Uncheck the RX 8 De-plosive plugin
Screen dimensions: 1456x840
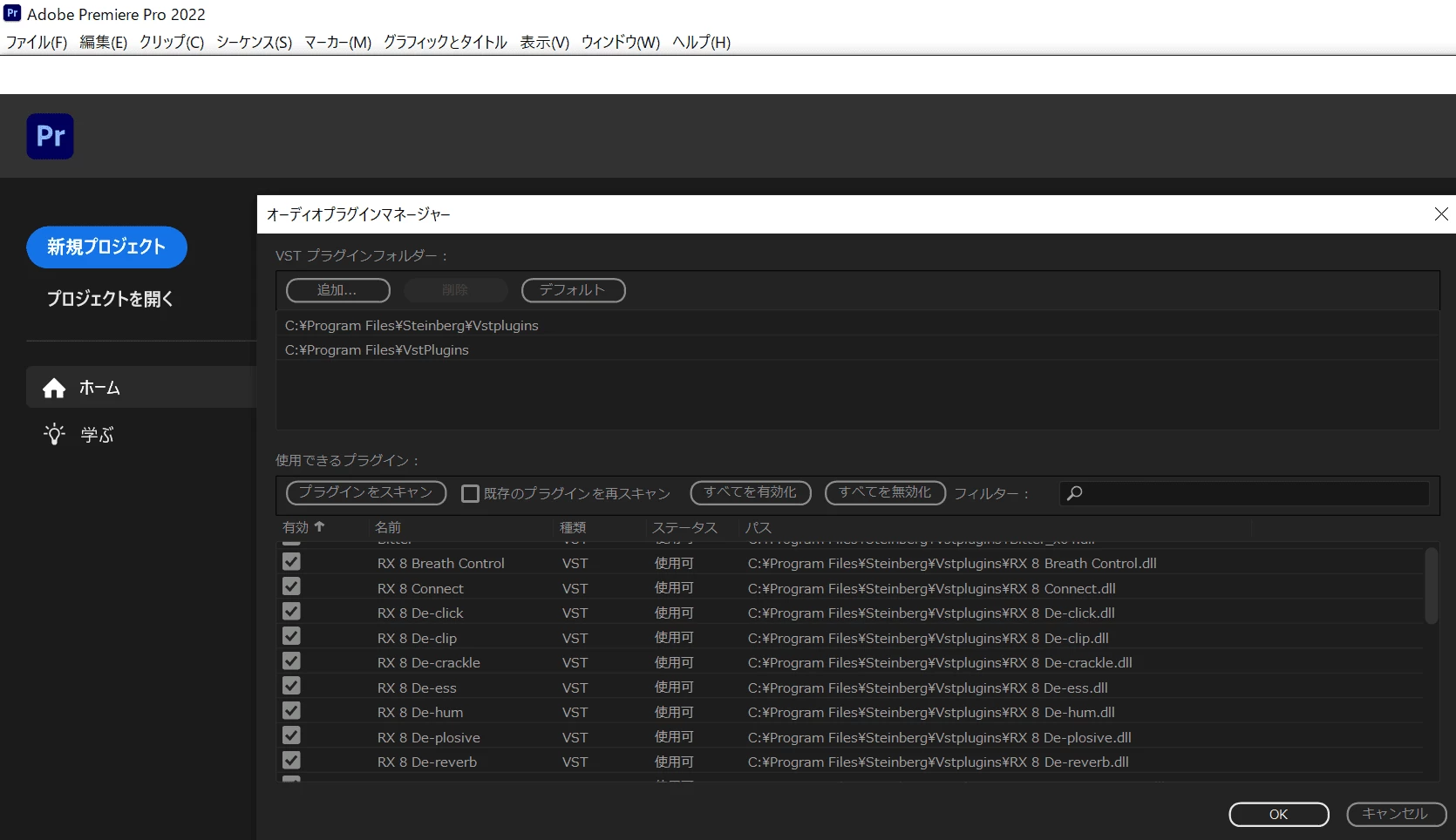pyautogui.click(x=291, y=736)
